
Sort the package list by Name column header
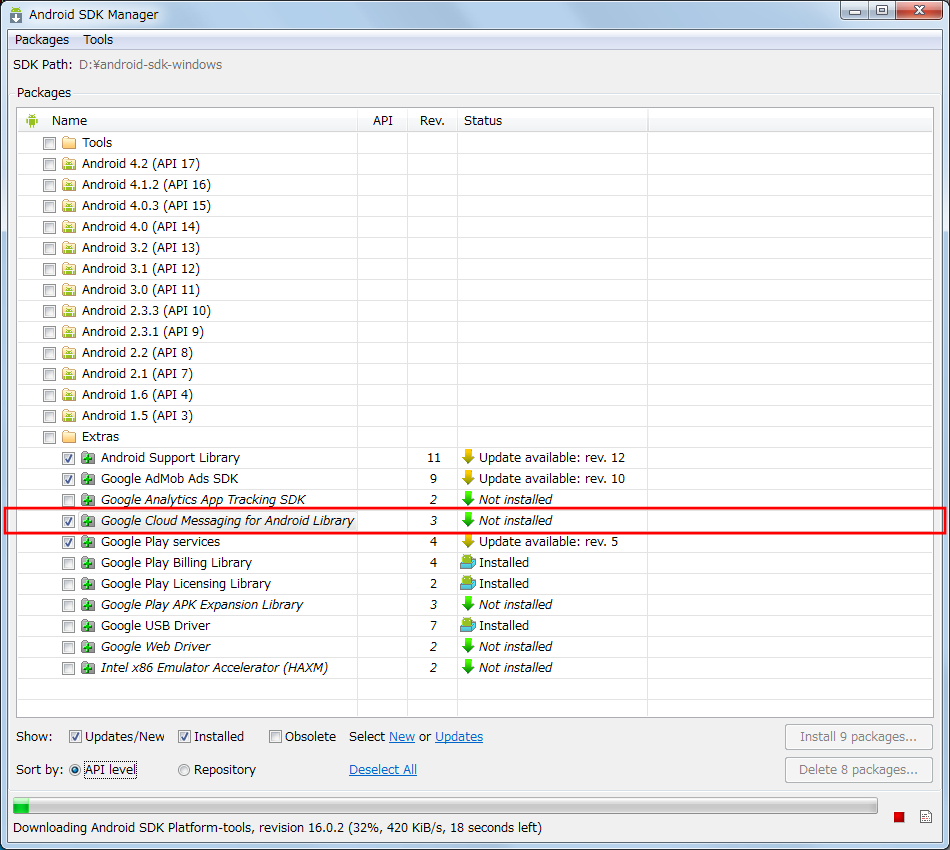[69, 121]
